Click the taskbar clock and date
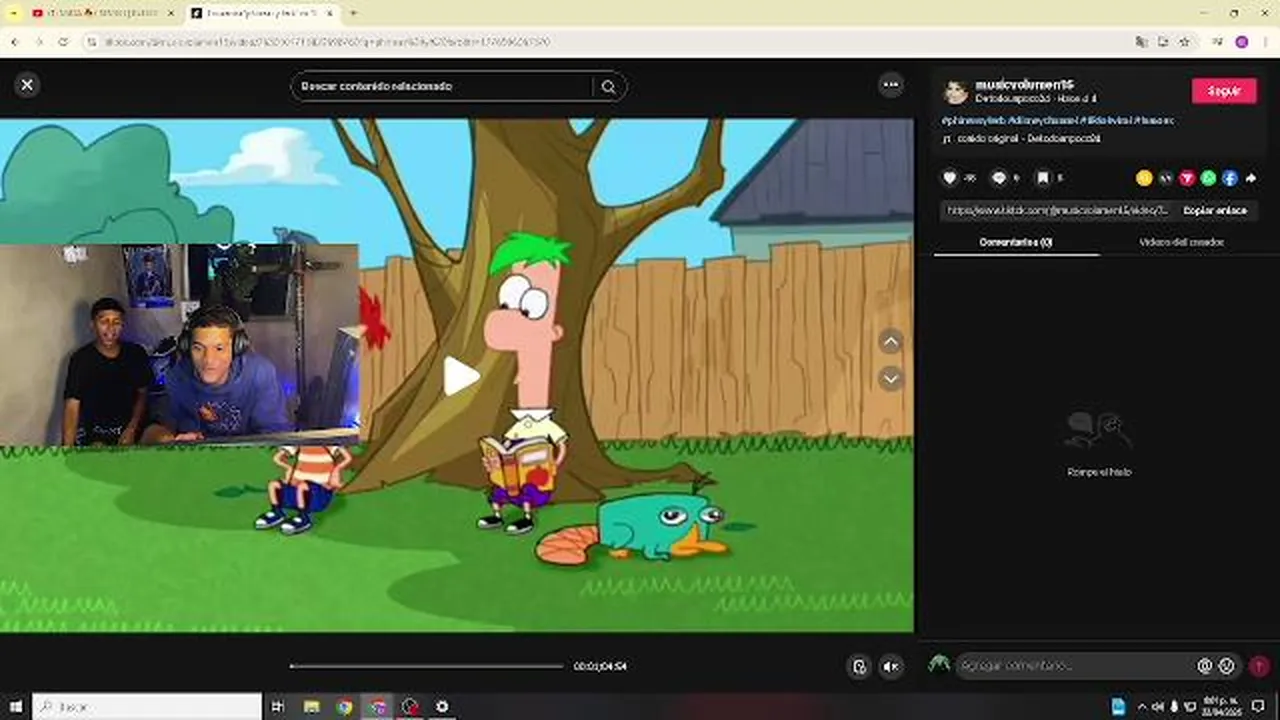Image resolution: width=1280 pixels, height=720 pixels. [x=1221, y=706]
